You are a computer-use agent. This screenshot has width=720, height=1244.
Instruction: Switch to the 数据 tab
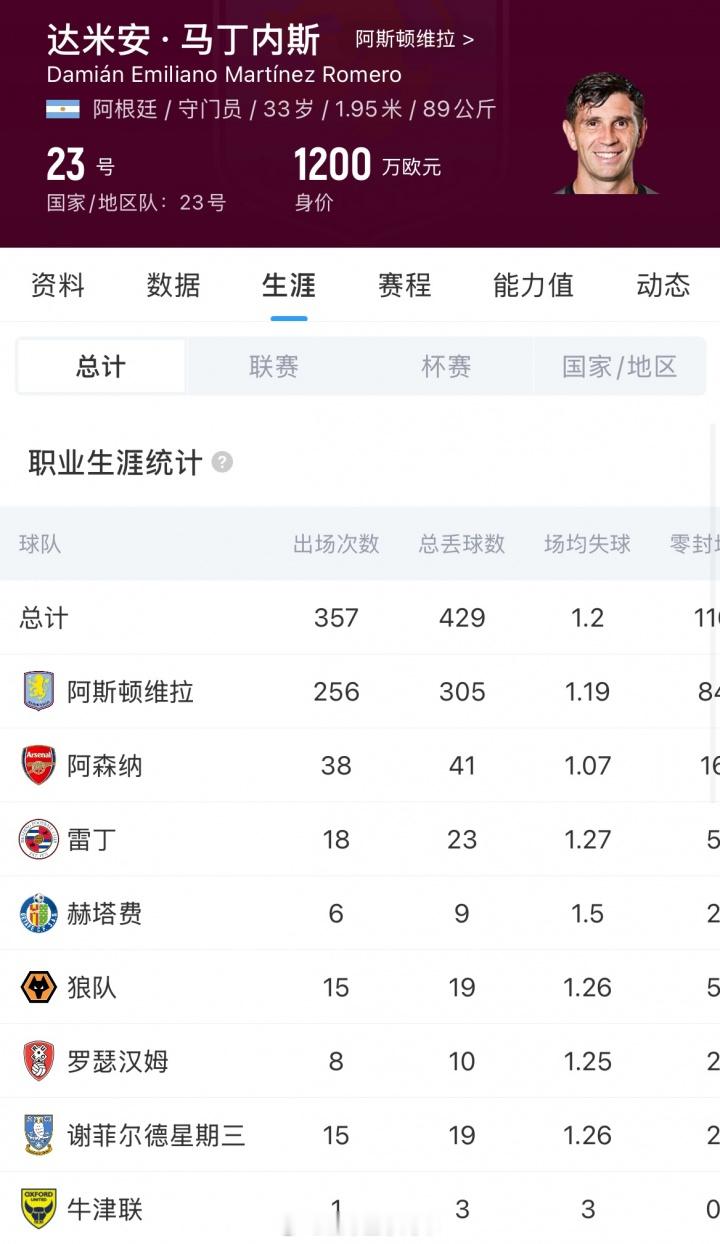[x=173, y=285]
